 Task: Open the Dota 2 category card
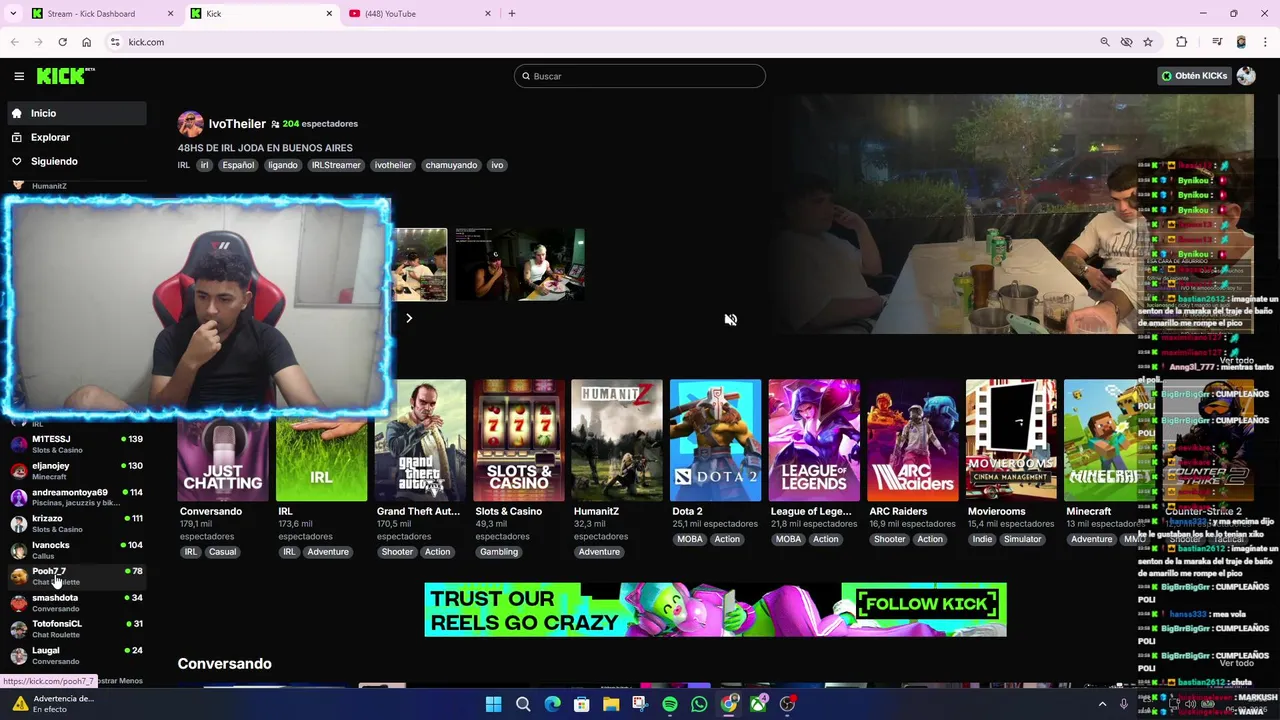[715, 440]
